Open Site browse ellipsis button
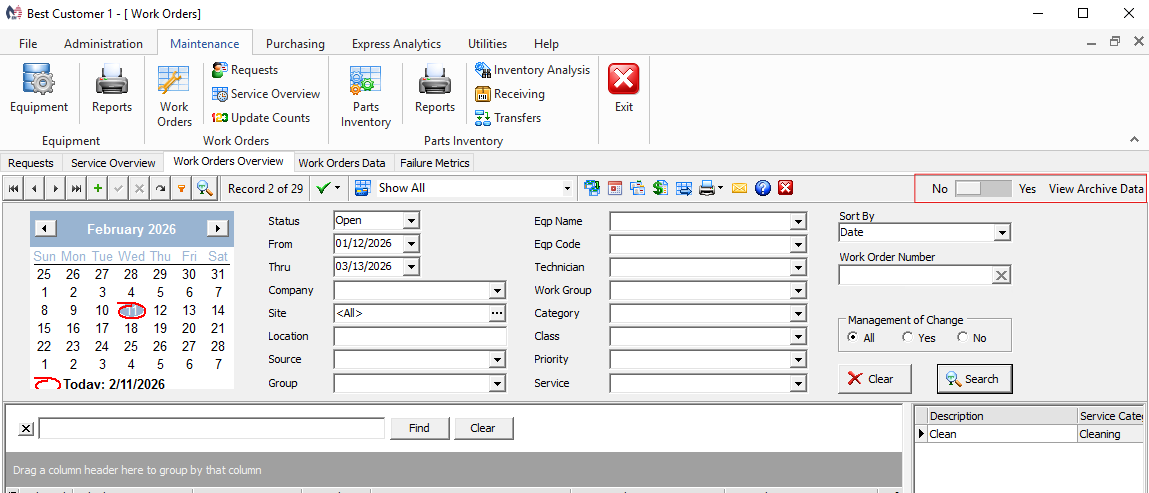This screenshot has height=493, width=1149. click(x=498, y=314)
